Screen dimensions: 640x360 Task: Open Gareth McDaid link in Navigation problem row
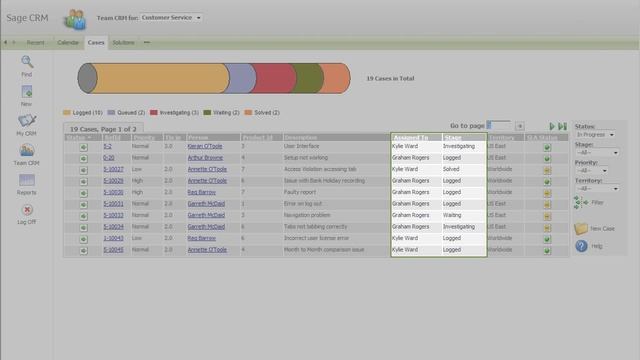(206, 215)
